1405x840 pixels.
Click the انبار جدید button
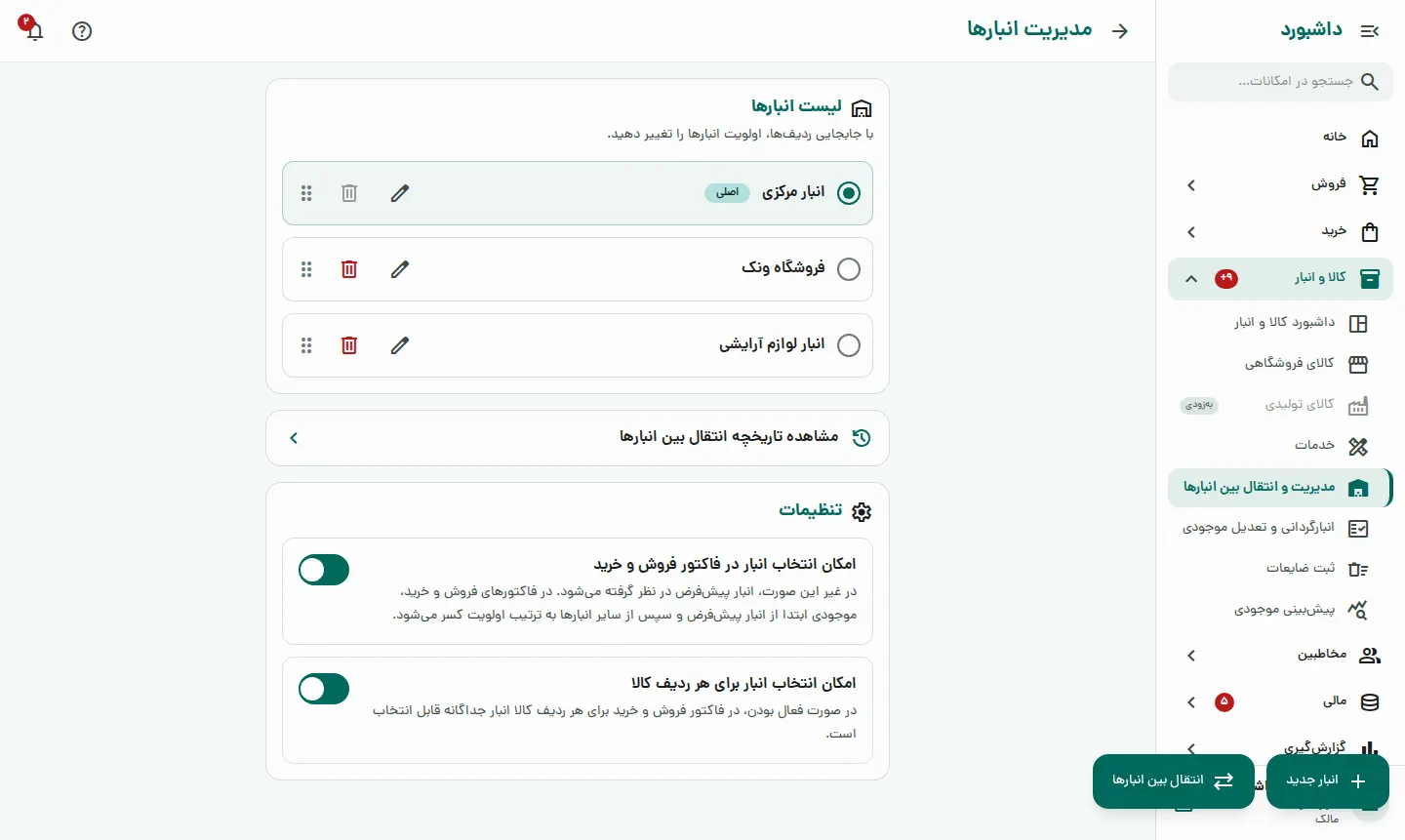pos(1327,781)
